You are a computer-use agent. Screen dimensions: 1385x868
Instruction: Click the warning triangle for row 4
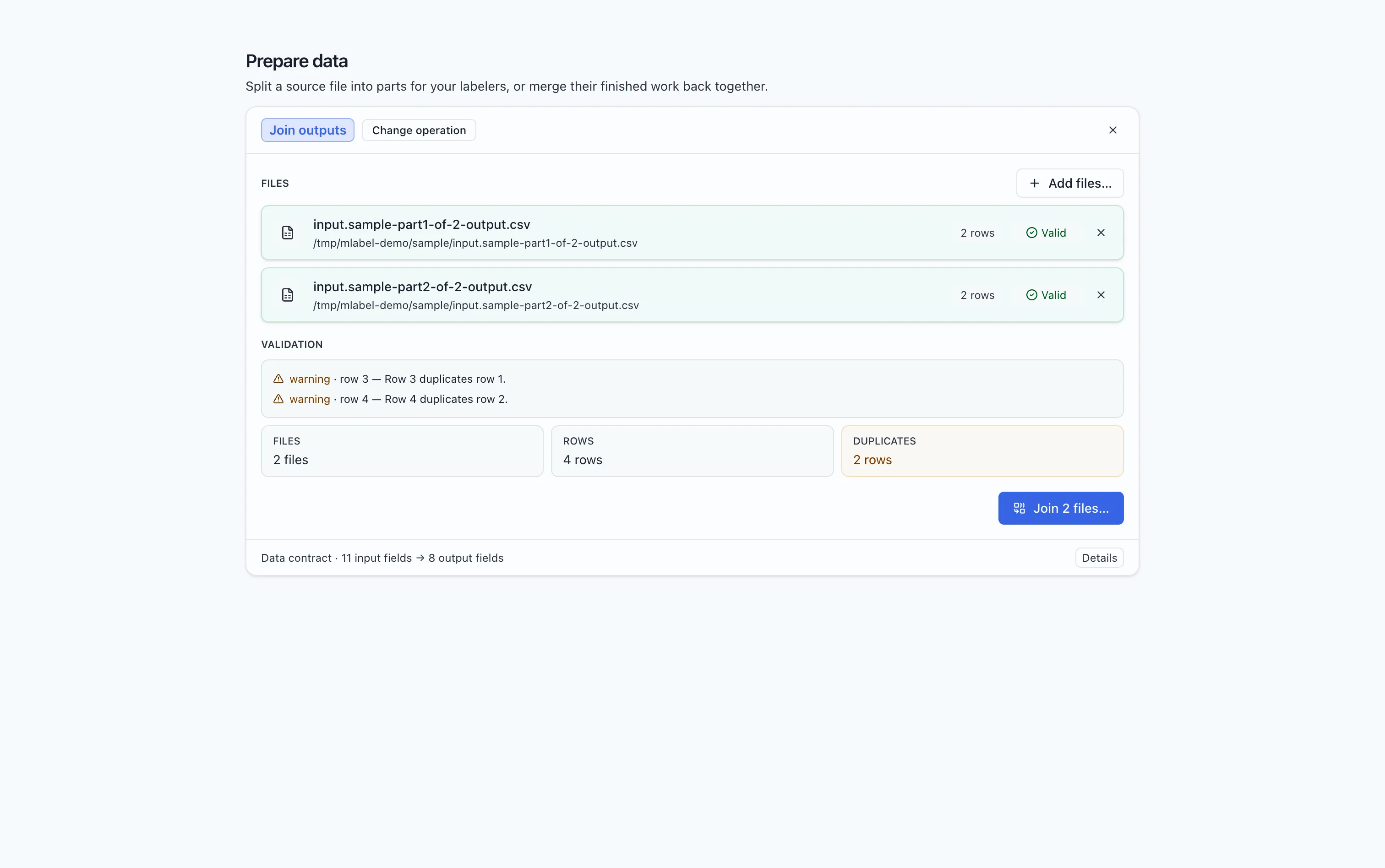point(278,399)
